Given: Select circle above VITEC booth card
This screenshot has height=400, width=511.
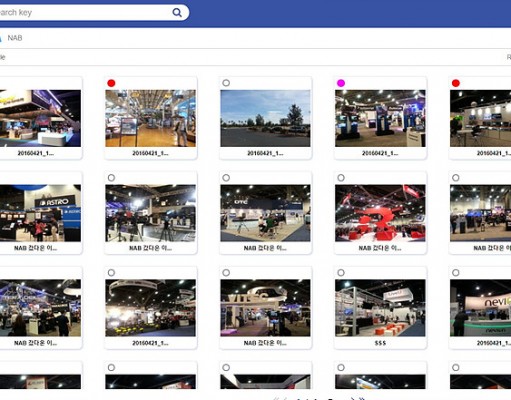Looking at the screenshot, I should (x=226, y=273).
